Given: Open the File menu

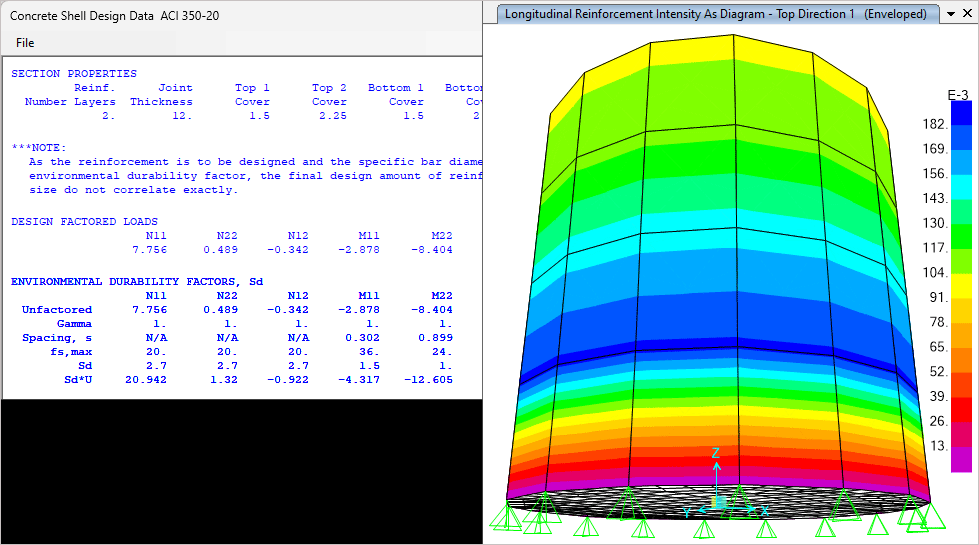Looking at the screenshot, I should 25,43.
